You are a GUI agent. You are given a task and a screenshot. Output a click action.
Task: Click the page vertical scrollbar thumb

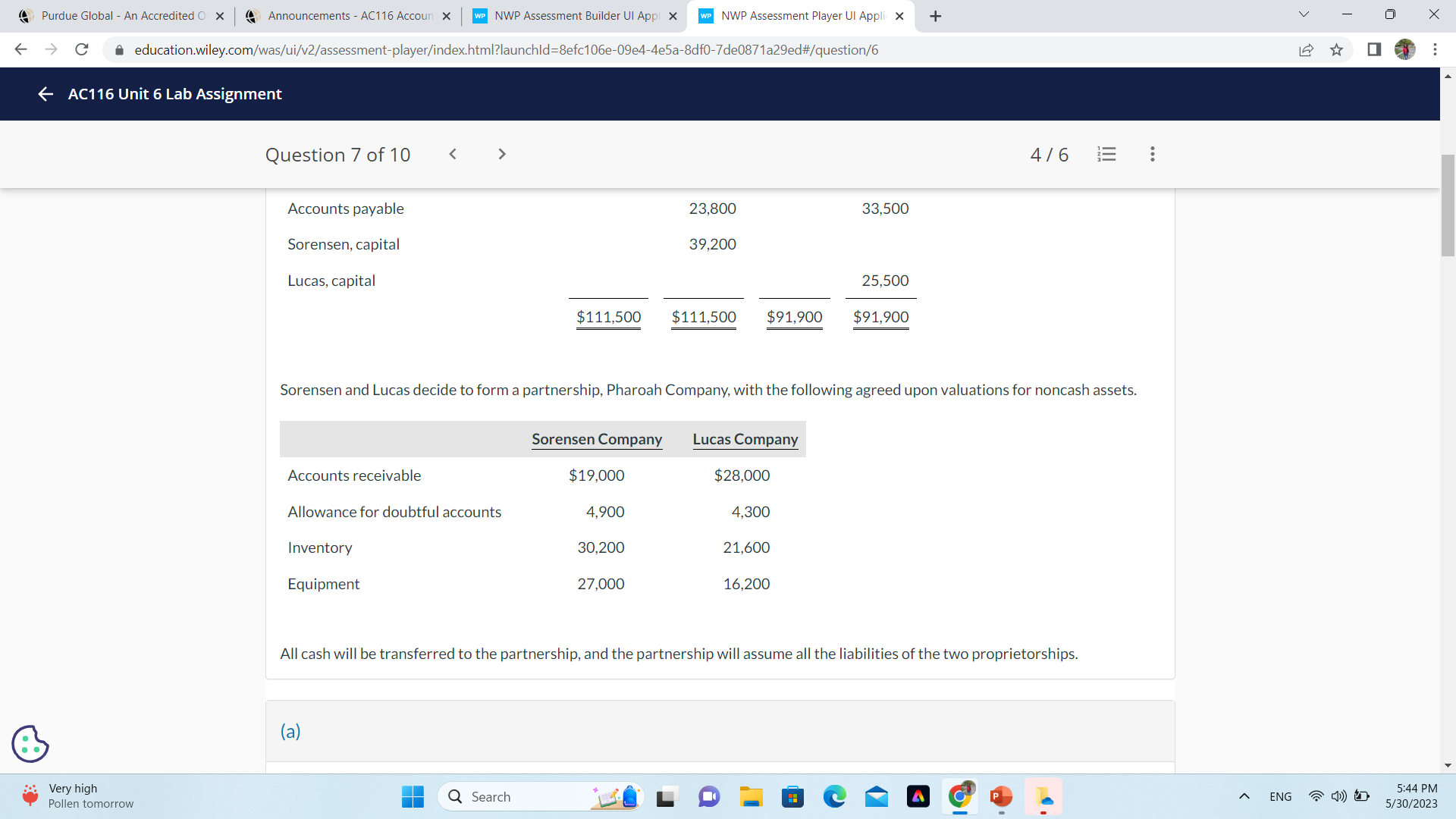(x=1448, y=205)
